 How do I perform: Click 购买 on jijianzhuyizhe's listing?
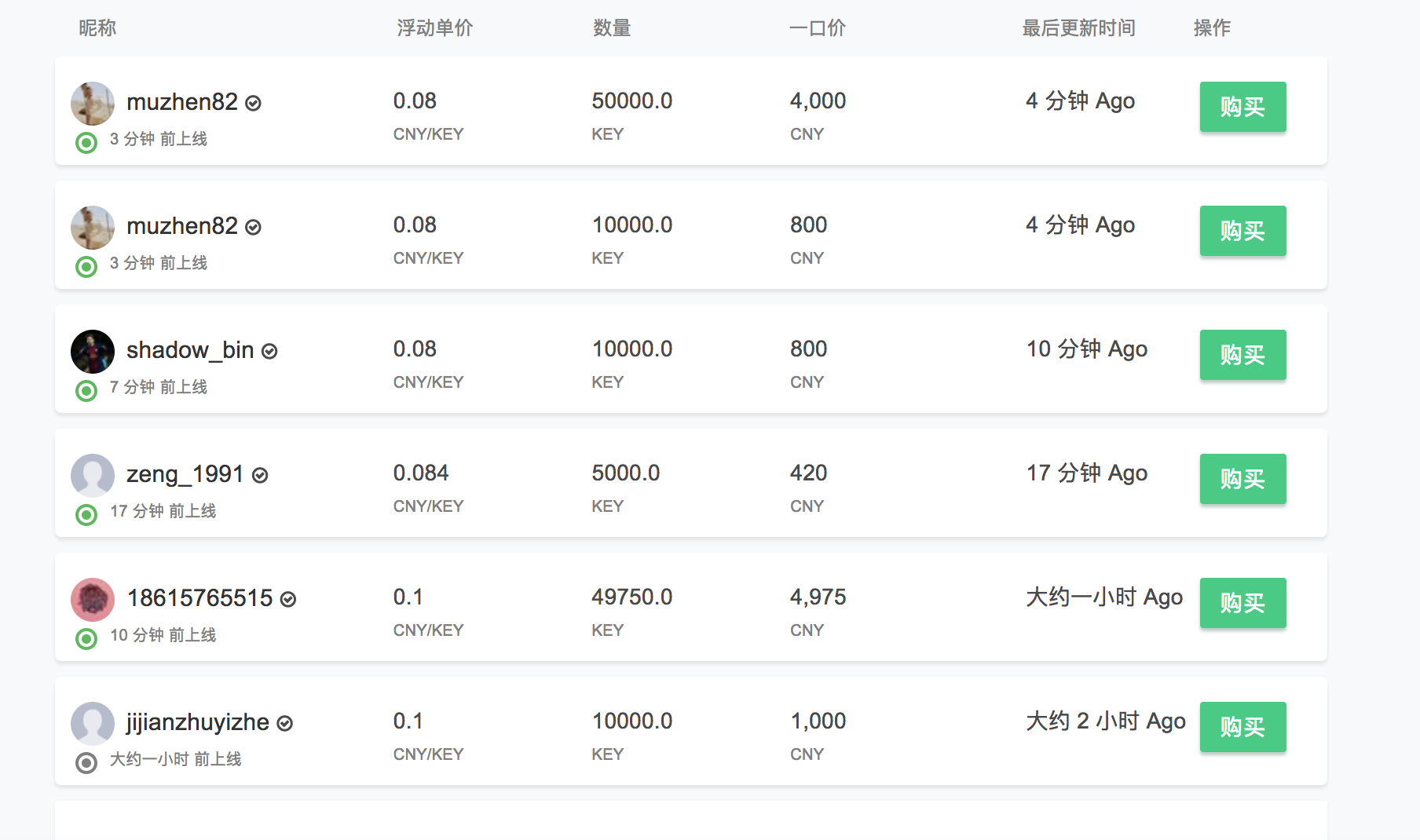click(x=1242, y=727)
